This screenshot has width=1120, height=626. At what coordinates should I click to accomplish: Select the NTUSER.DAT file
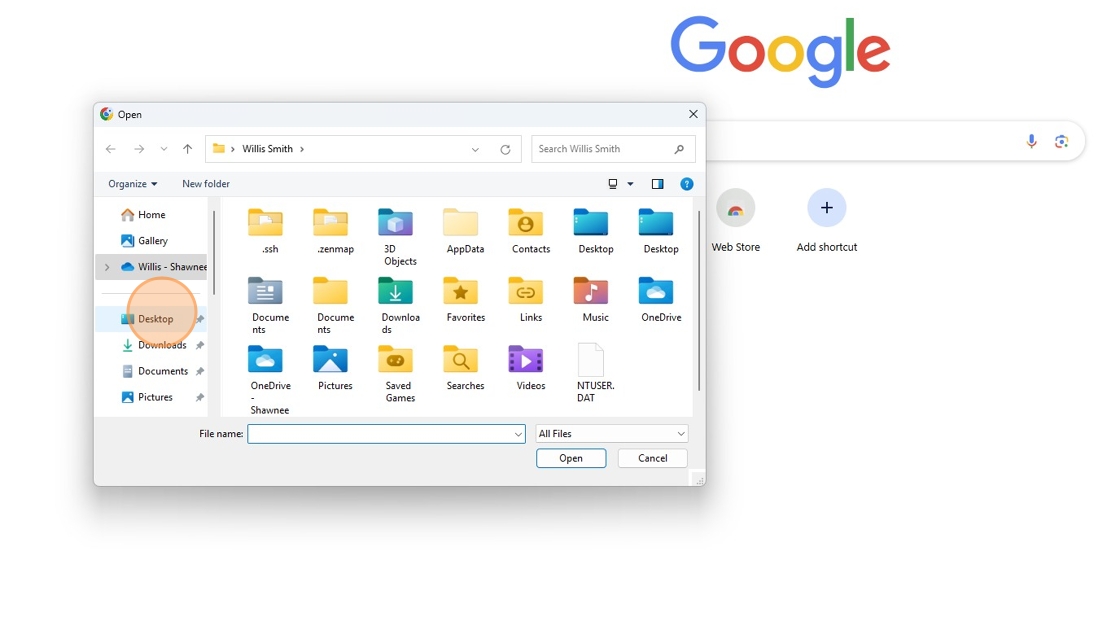pyautogui.click(x=595, y=374)
